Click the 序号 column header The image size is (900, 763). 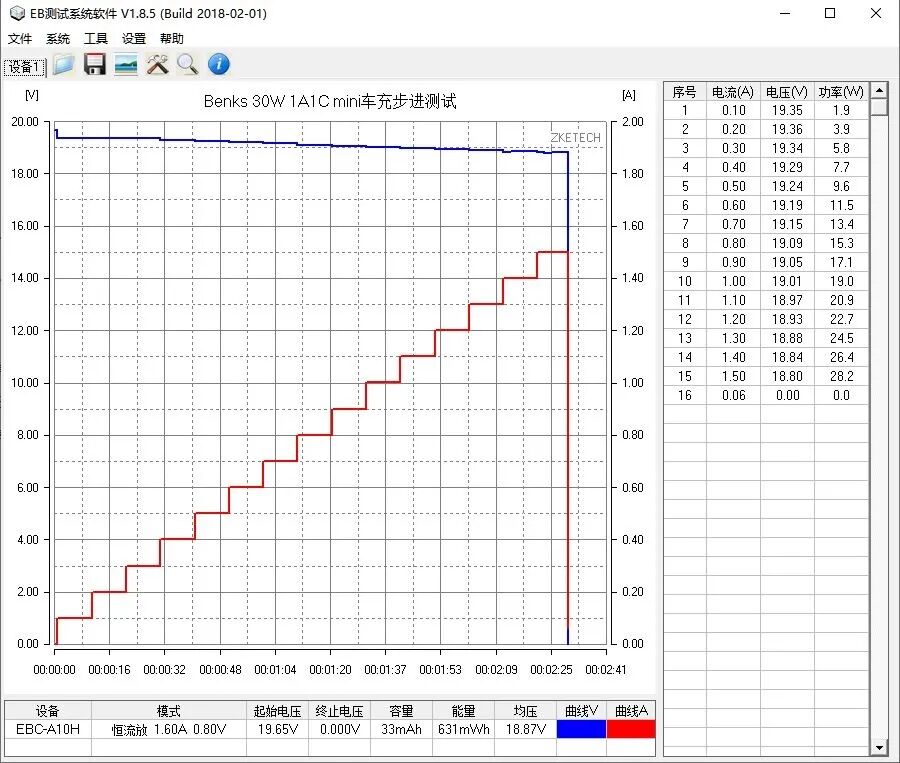[x=684, y=92]
